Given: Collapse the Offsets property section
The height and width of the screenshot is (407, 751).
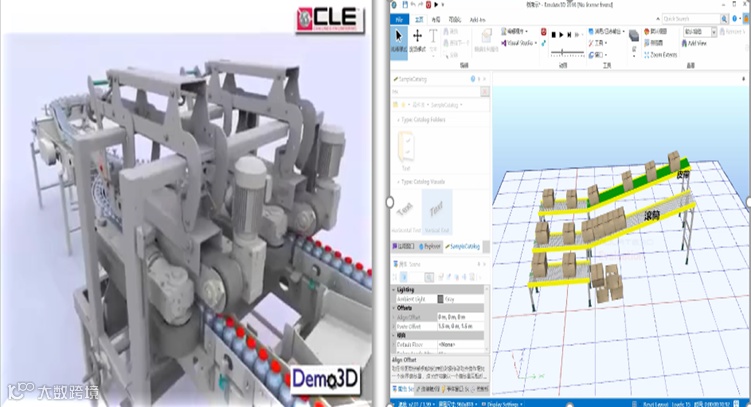Looking at the screenshot, I should point(394,308).
